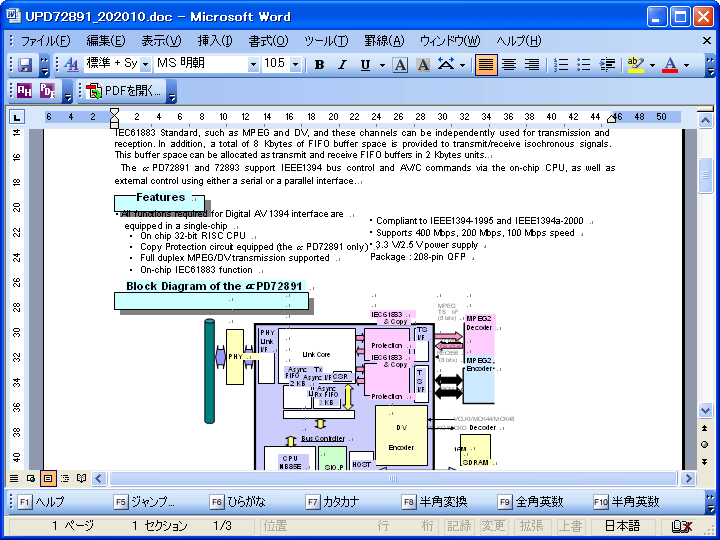The image size is (720, 540).
Task: Open the 編集(E) menu
Action: click(106, 41)
